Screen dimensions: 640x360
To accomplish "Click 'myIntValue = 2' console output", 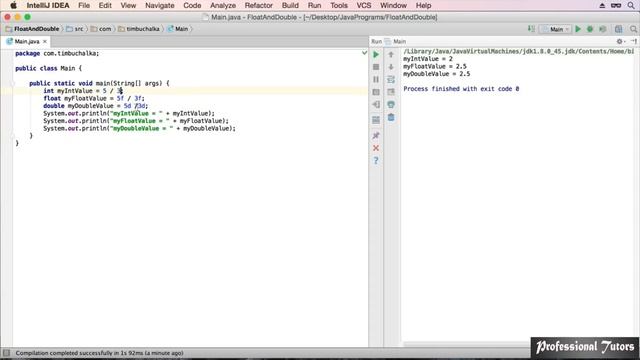I will (x=428, y=59).
